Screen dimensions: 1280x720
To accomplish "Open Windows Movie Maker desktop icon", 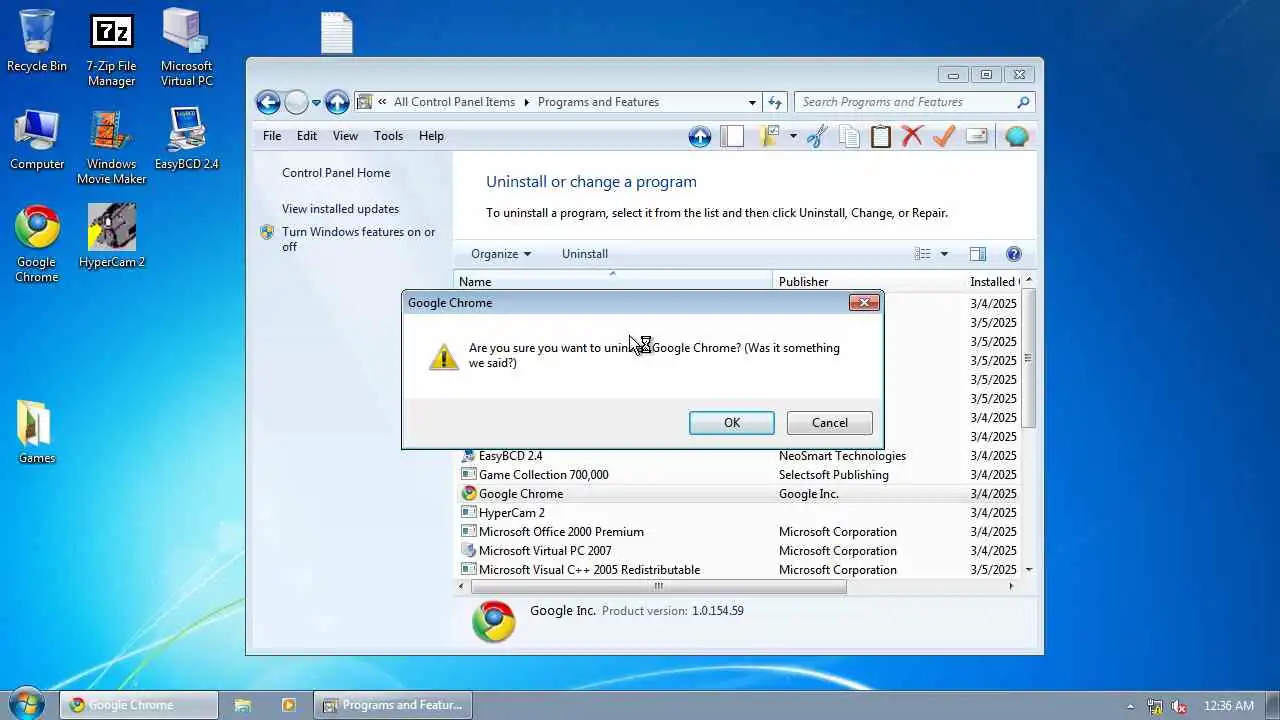I will click(x=112, y=147).
